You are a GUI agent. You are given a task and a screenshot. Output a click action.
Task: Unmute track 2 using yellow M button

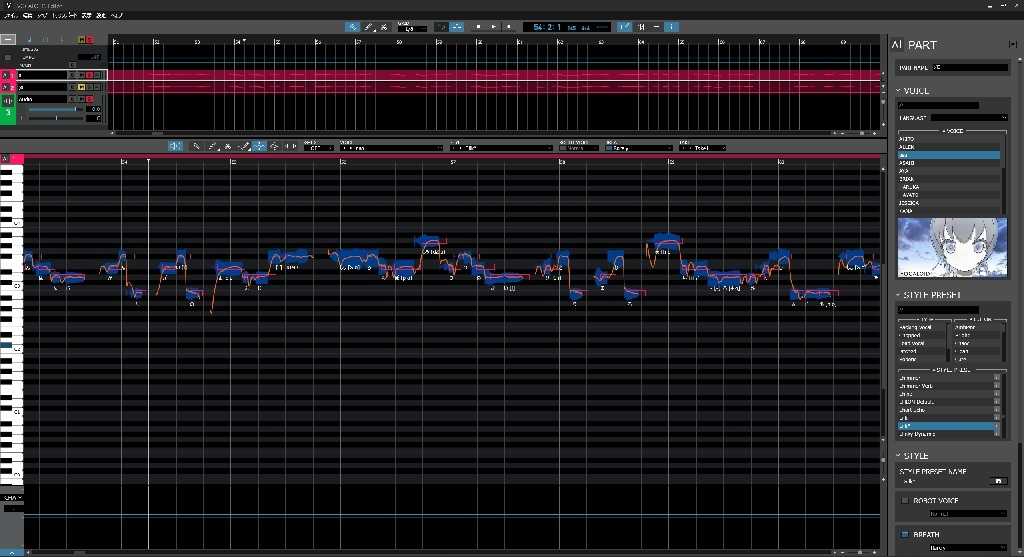[x=82, y=87]
